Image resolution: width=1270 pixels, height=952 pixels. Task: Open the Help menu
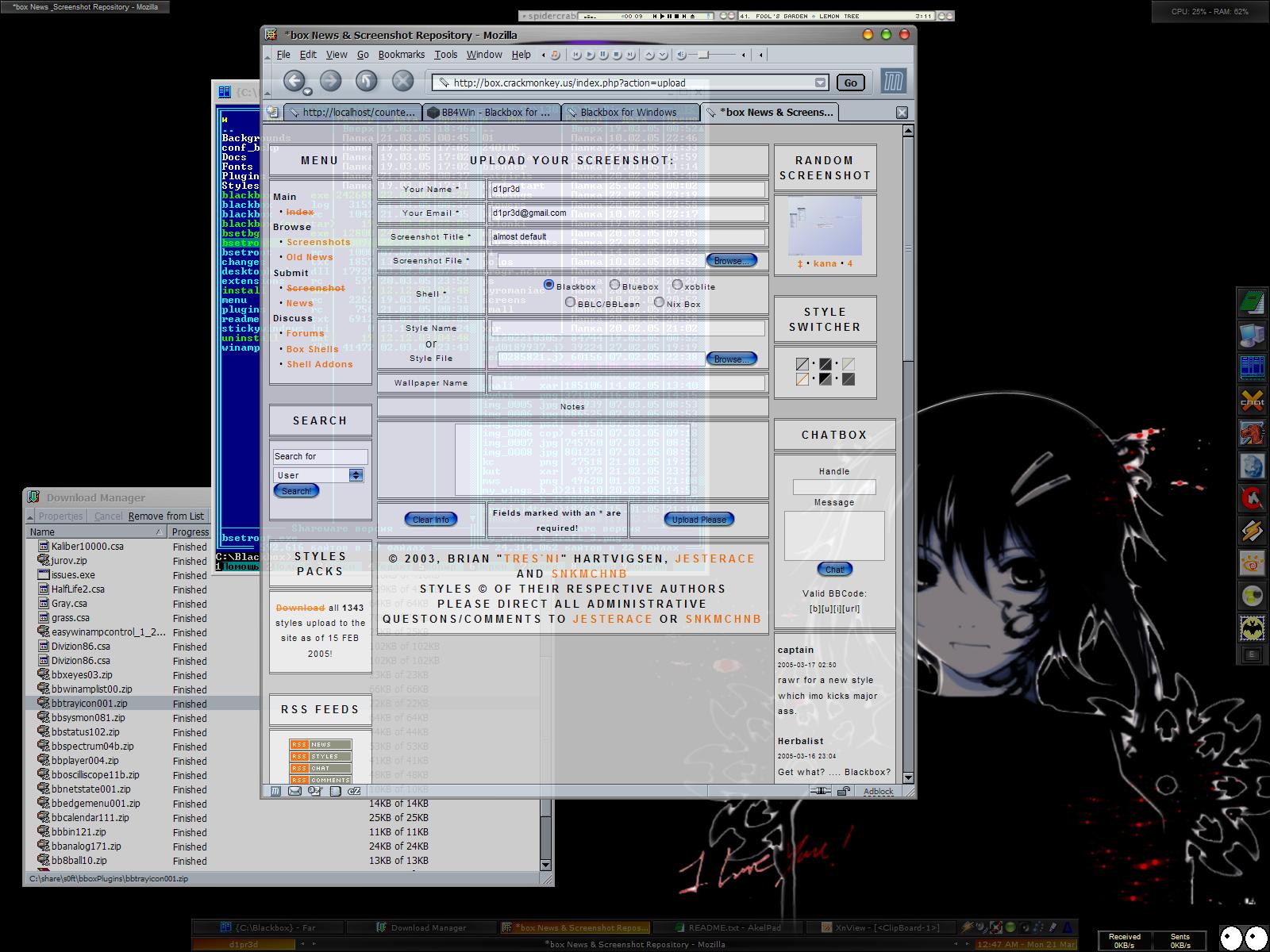(521, 55)
